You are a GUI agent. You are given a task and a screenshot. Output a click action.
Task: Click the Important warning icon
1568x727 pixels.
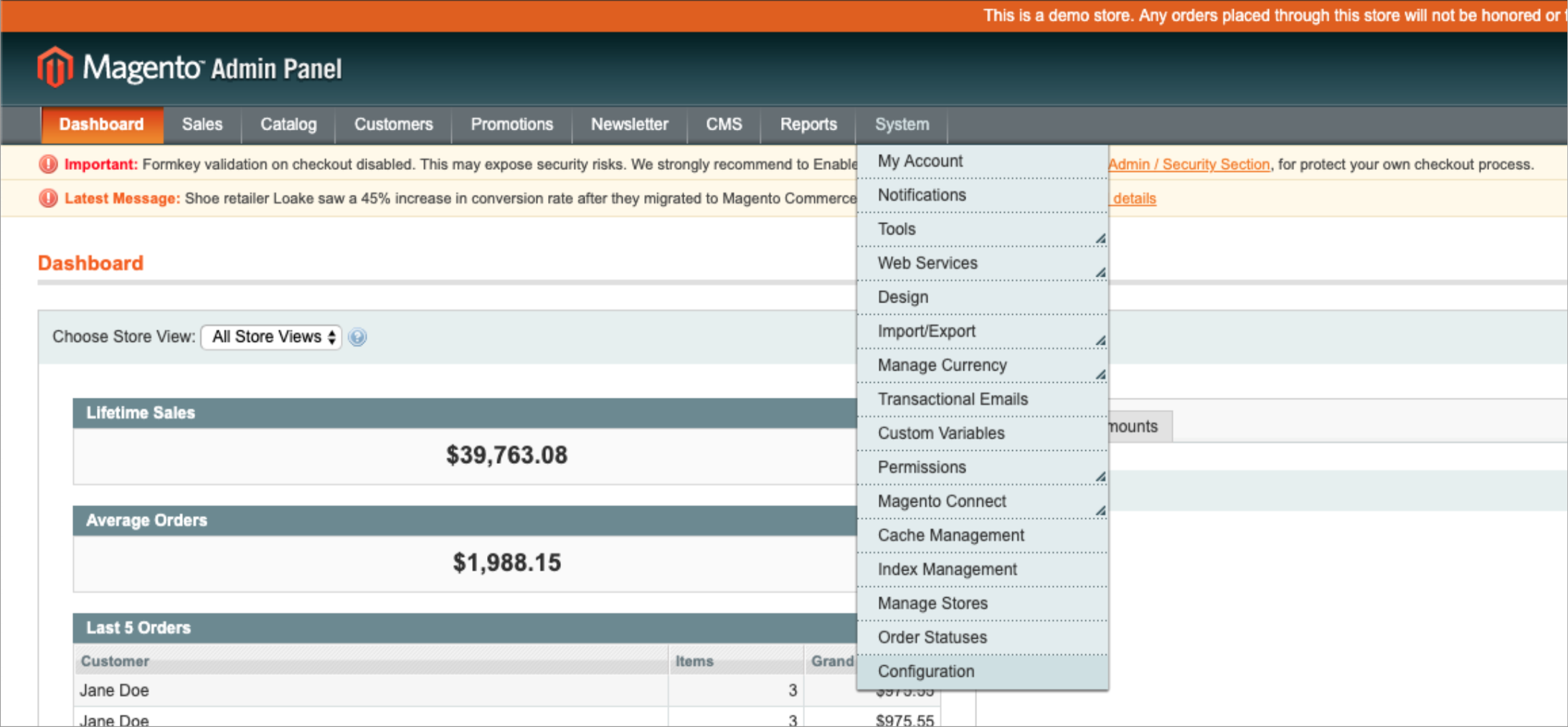tap(48, 164)
